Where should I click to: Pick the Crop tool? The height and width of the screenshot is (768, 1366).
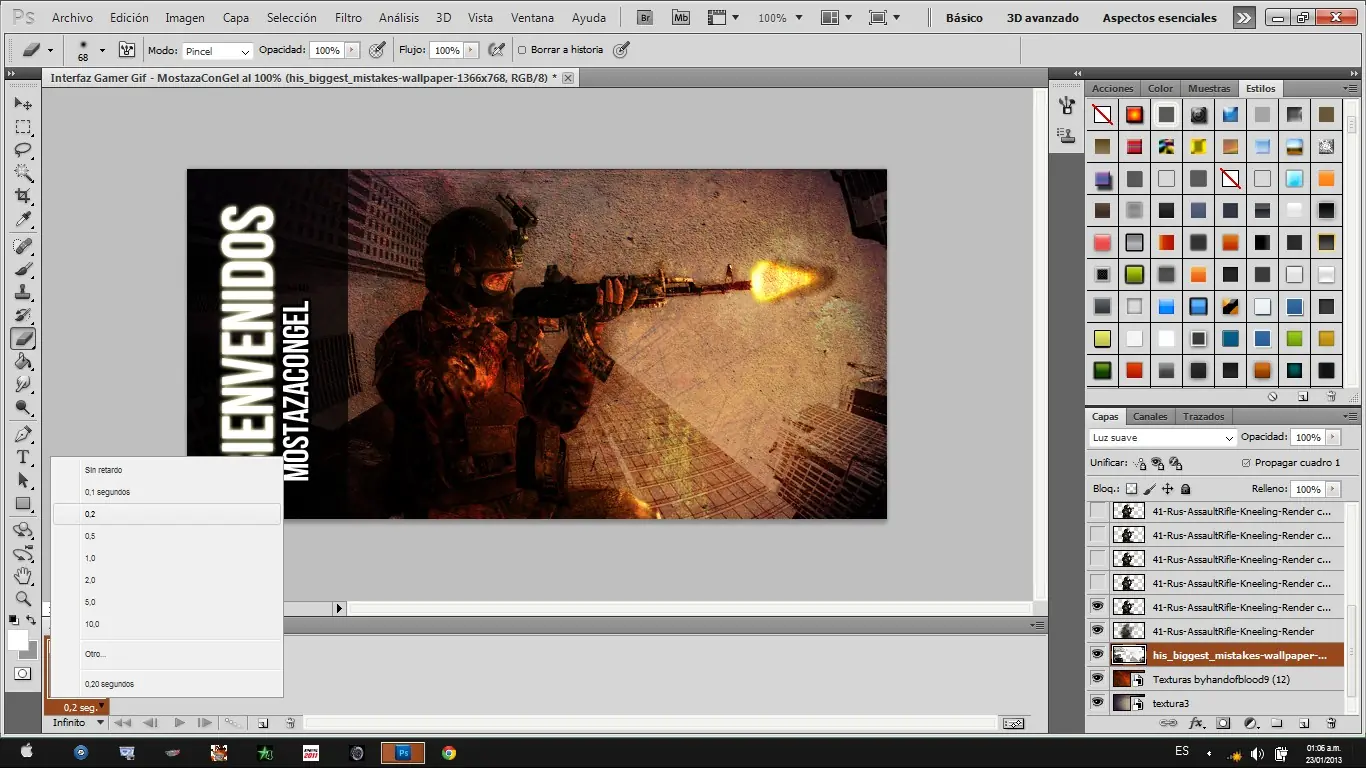coord(23,197)
